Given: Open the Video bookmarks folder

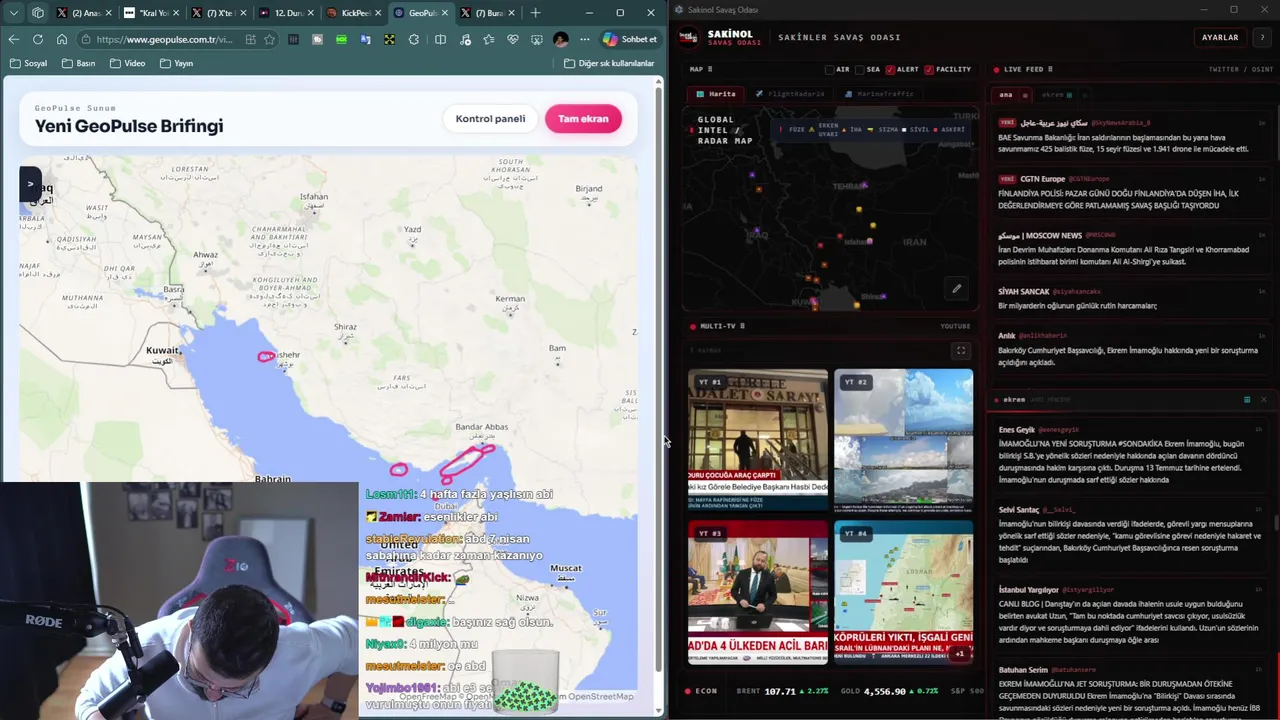Looking at the screenshot, I should point(127,63).
